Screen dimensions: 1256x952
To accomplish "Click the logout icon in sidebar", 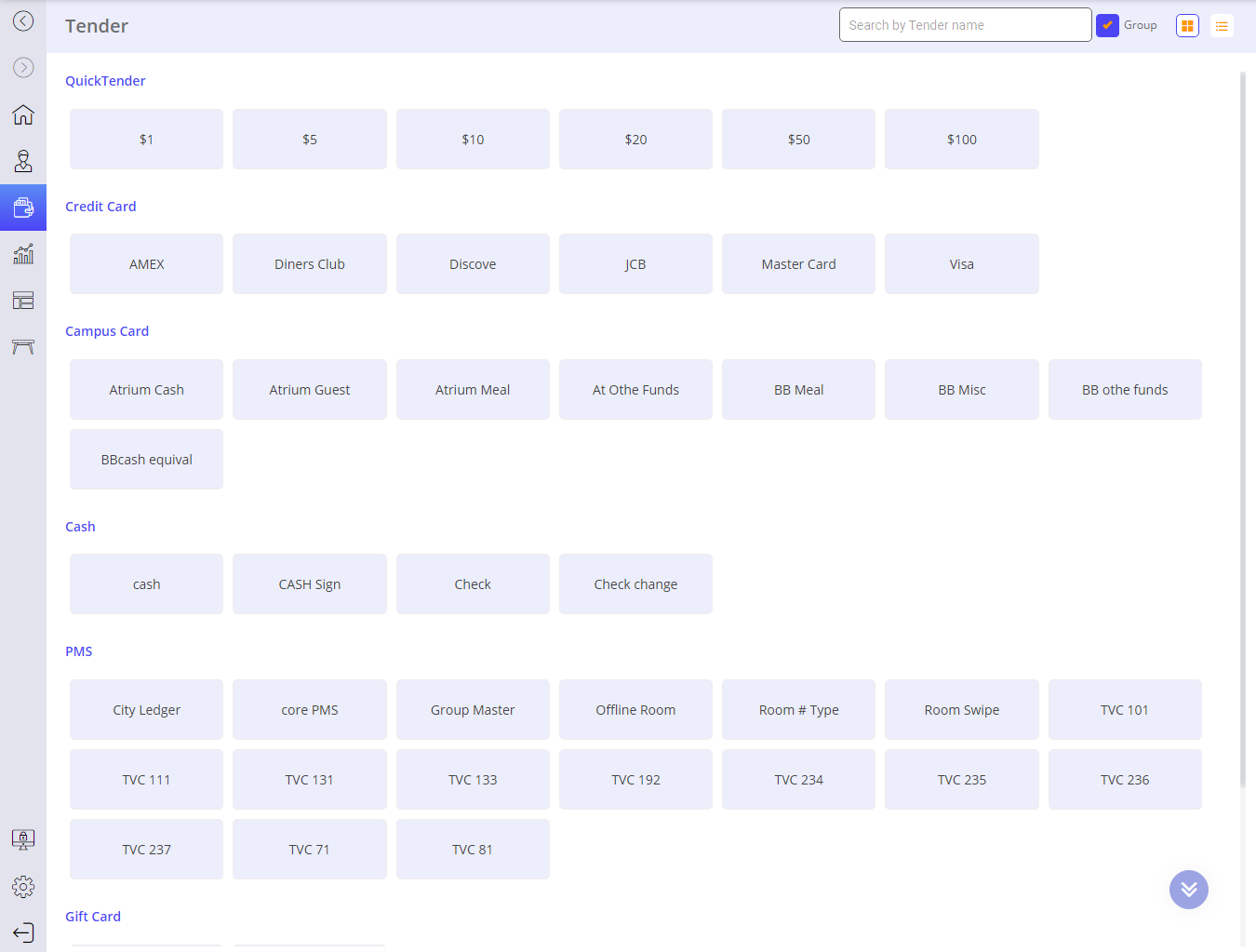I will click(x=23, y=932).
